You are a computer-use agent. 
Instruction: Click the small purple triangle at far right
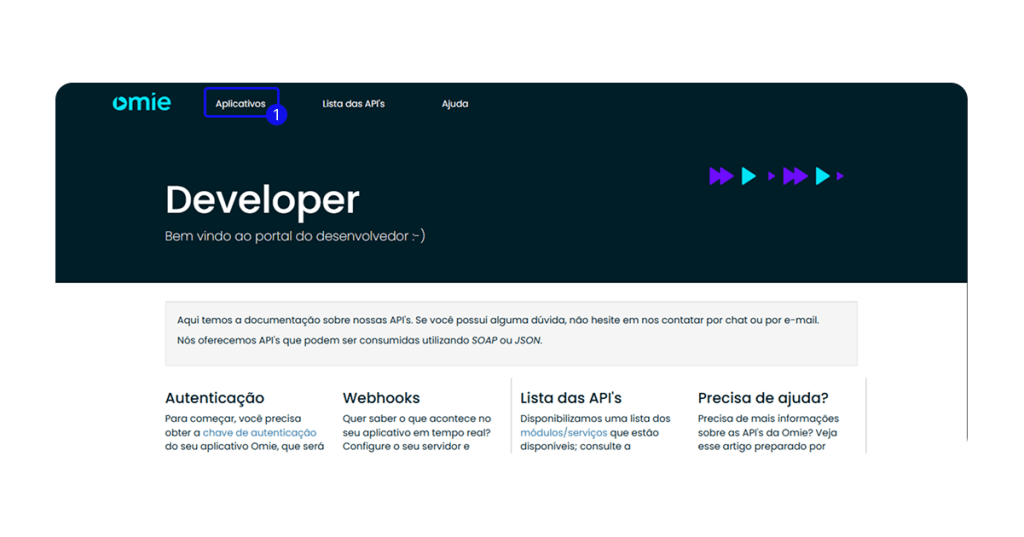[x=840, y=177]
